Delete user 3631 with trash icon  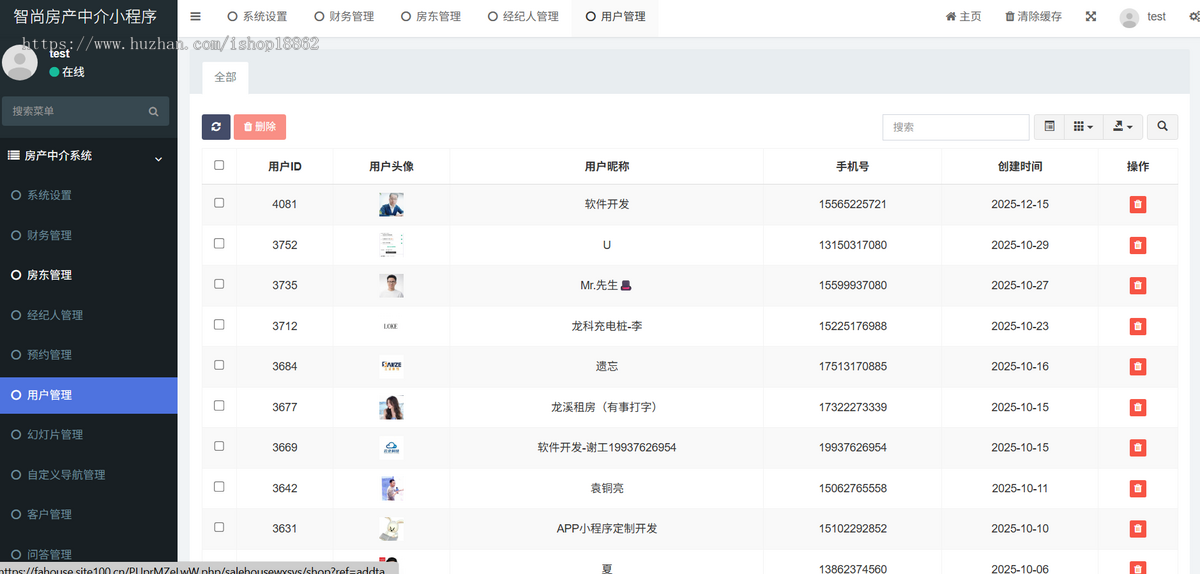pyautogui.click(x=1138, y=528)
